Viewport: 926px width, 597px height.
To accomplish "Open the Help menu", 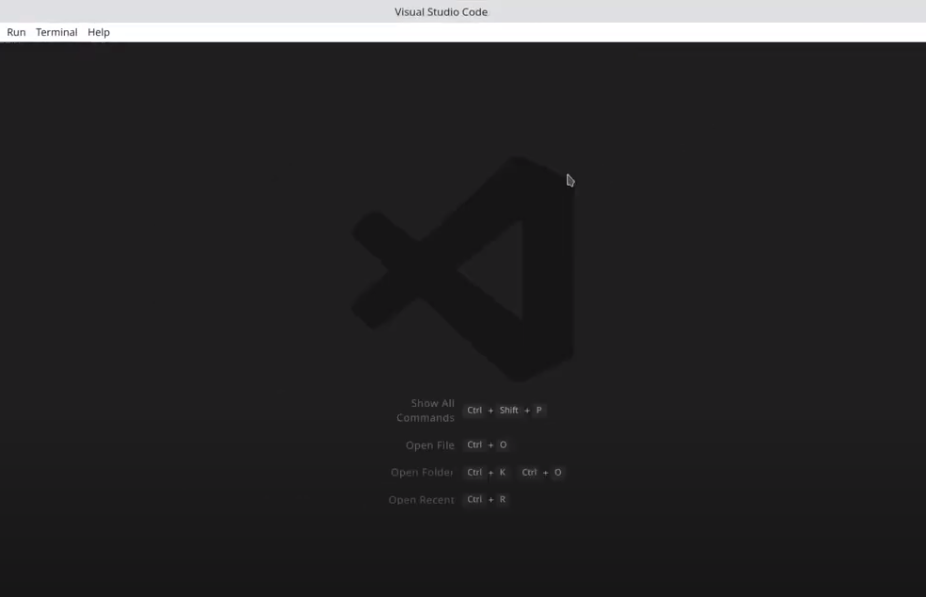I will 98,32.
